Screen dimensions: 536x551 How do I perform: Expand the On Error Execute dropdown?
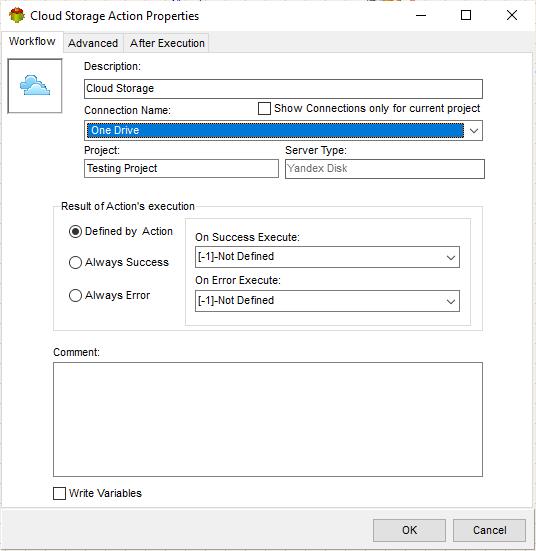(x=451, y=301)
